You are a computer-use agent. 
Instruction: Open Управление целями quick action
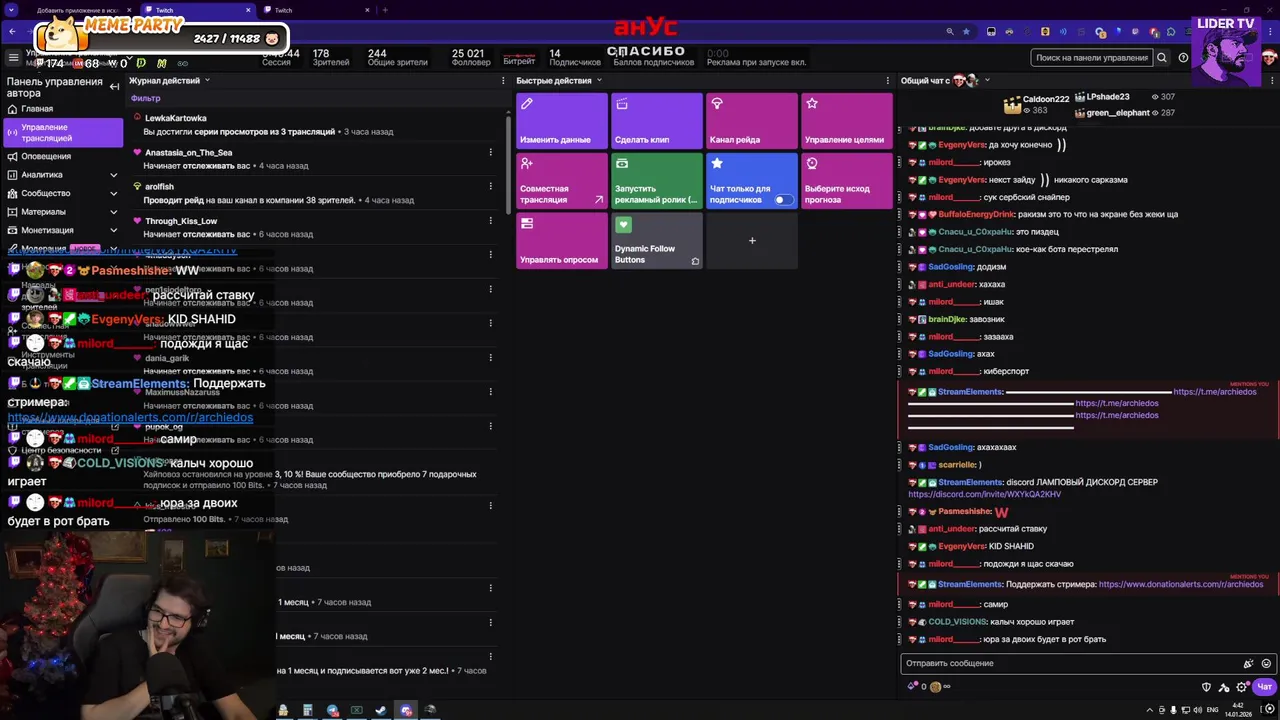[846, 121]
